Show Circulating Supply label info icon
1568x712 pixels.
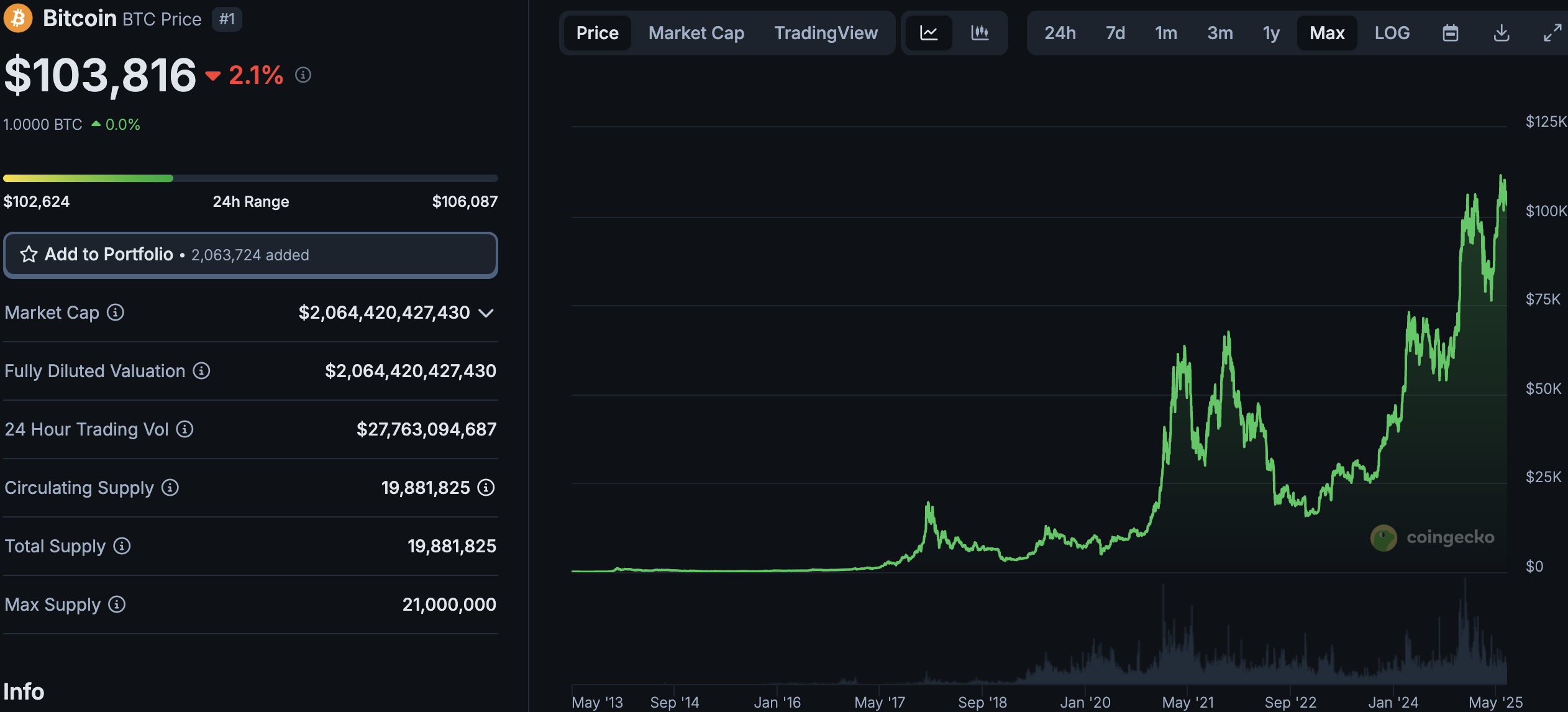170,487
